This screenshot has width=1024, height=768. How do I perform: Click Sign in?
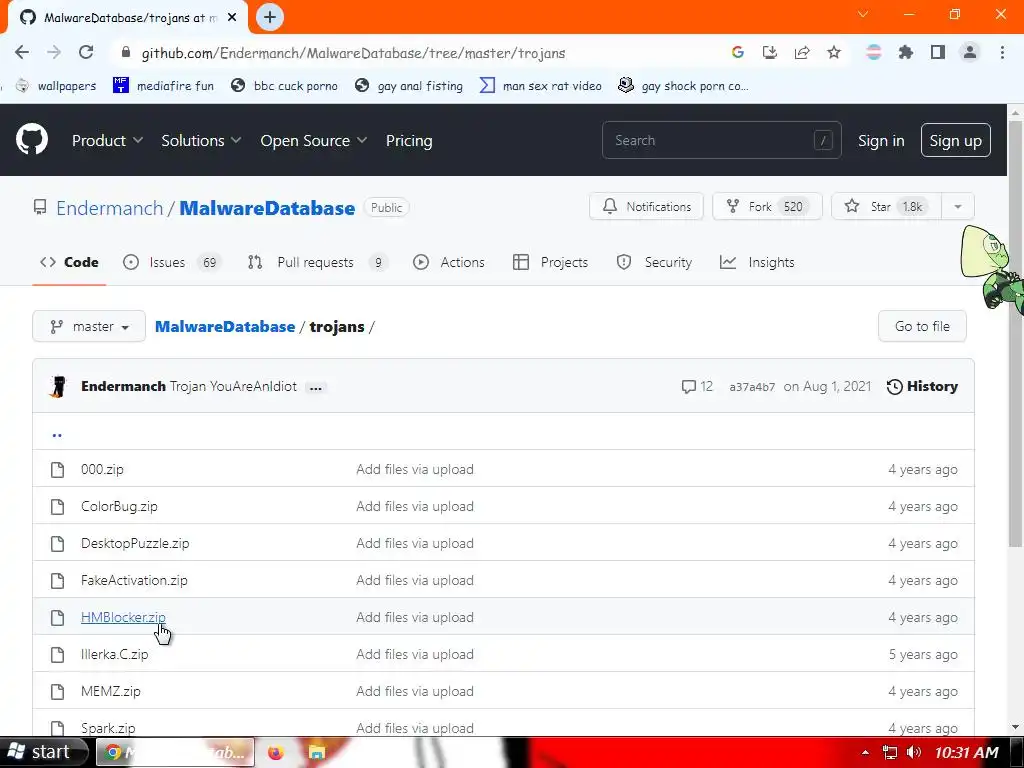pos(881,140)
